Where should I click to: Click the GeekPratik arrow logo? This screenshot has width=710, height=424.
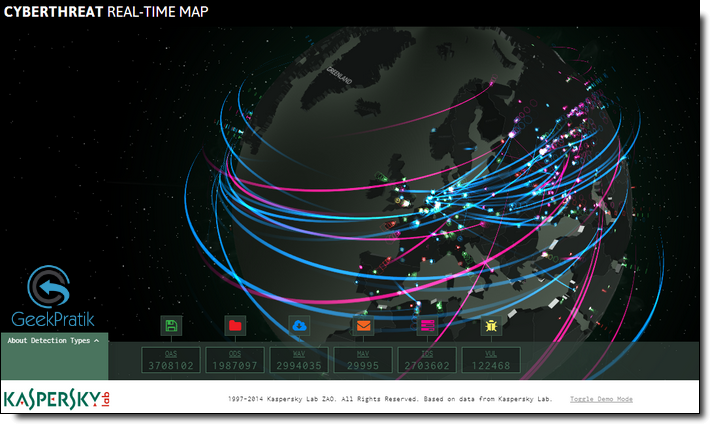(x=49, y=287)
